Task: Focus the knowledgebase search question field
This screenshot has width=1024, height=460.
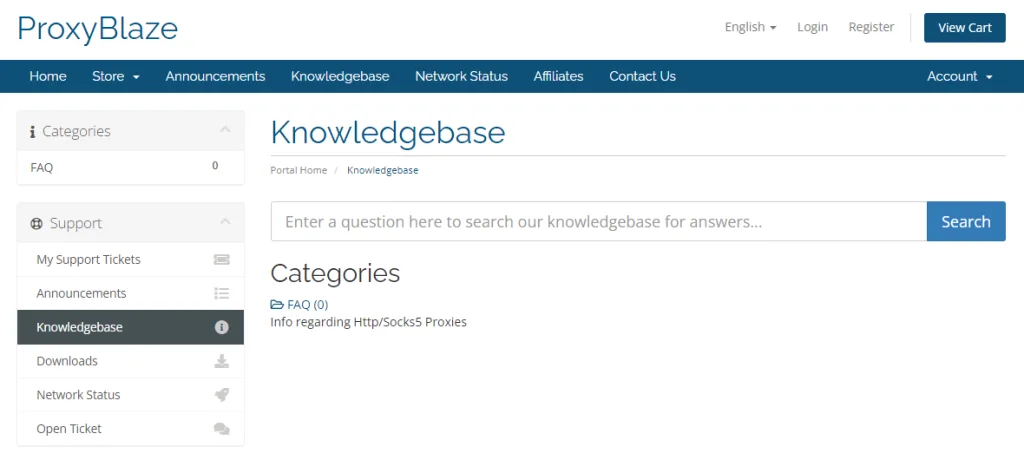Action: [598, 222]
